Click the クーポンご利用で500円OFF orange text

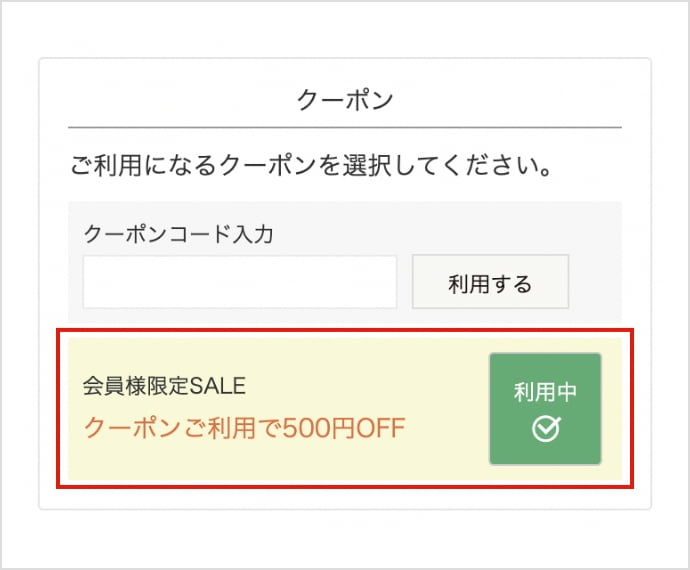(x=244, y=428)
